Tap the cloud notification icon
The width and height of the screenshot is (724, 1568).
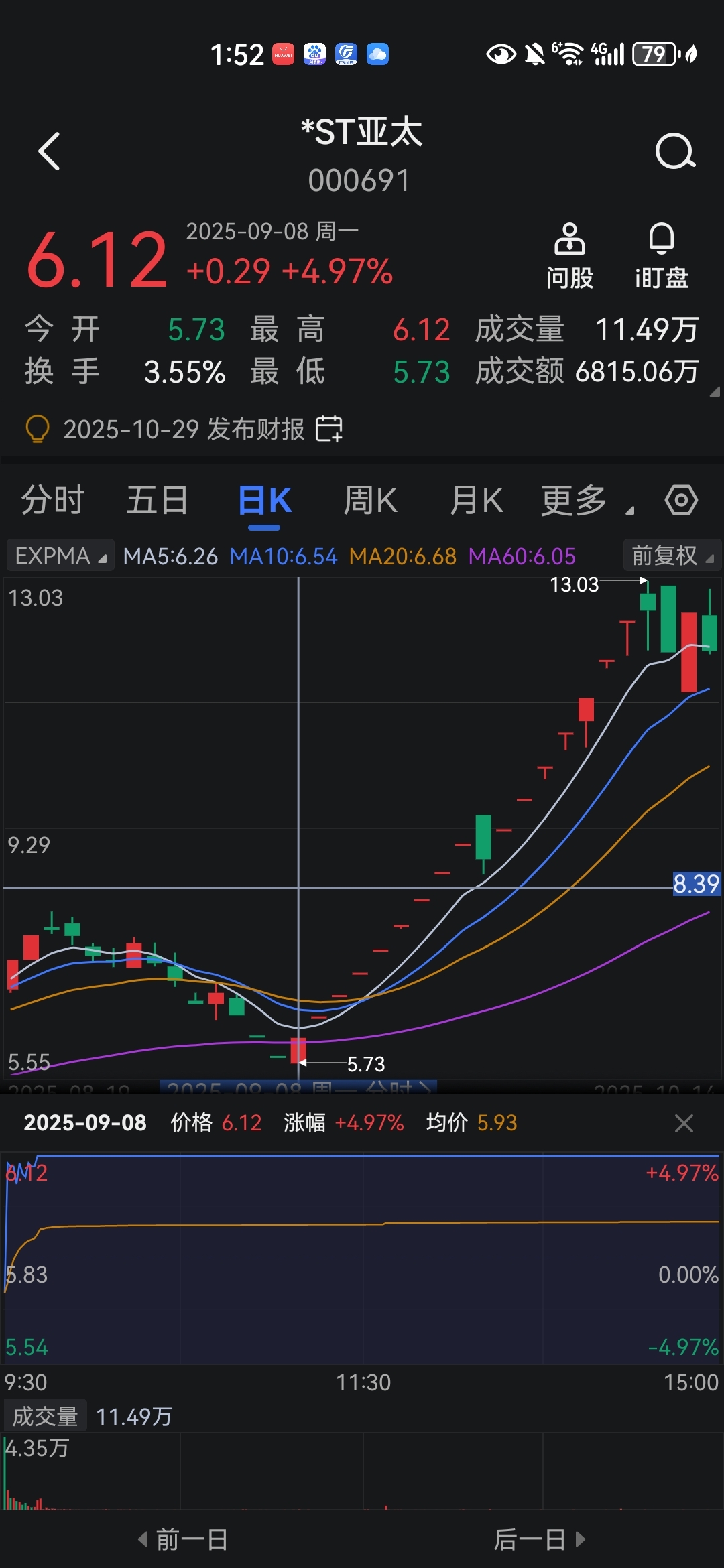click(x=377, y=54)
